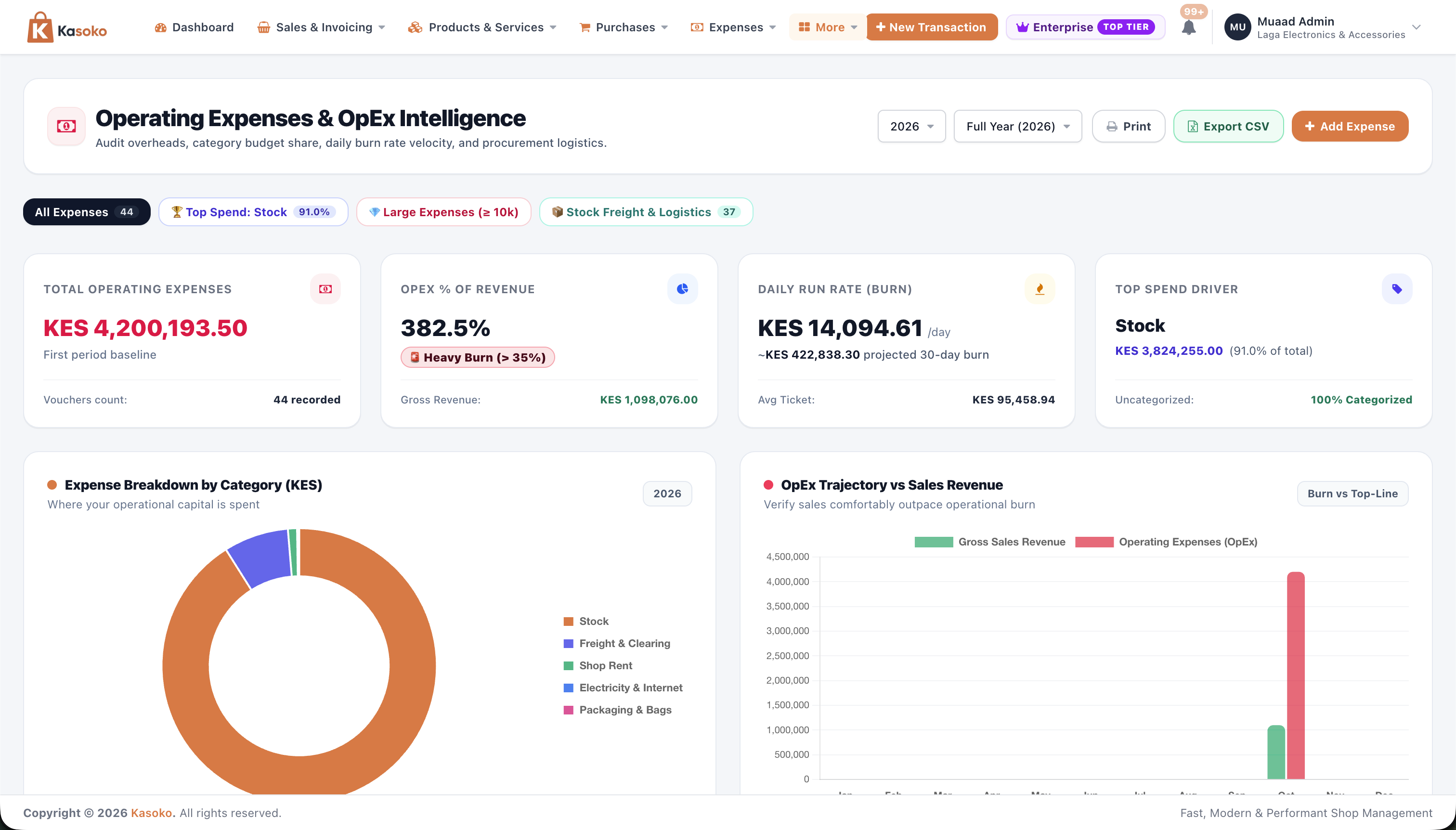Click the Products & Services boxes icon
The image size is (1456, 830).
click(x=415, y=27)
